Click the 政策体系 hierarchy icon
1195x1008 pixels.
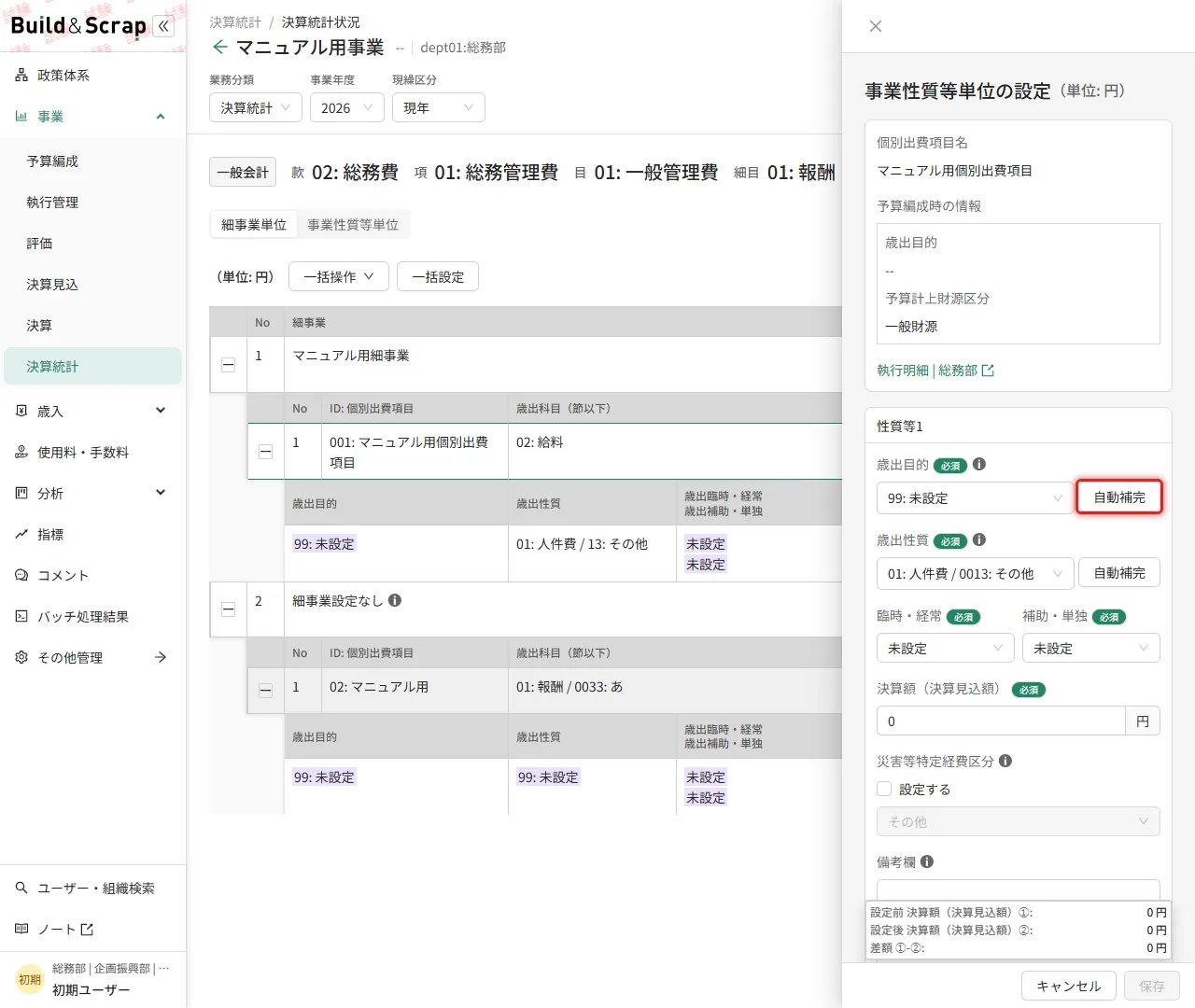pos(21,76)
